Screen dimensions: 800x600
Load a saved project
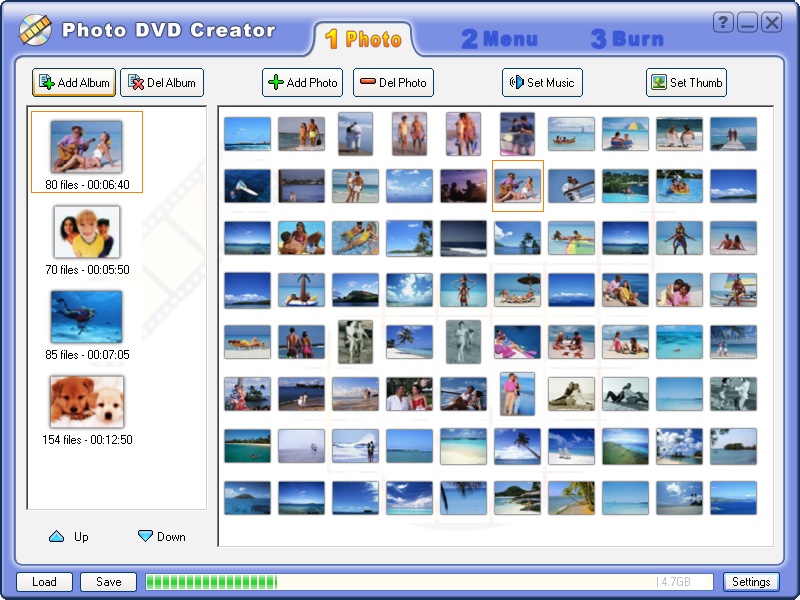(x=44, y=581)
